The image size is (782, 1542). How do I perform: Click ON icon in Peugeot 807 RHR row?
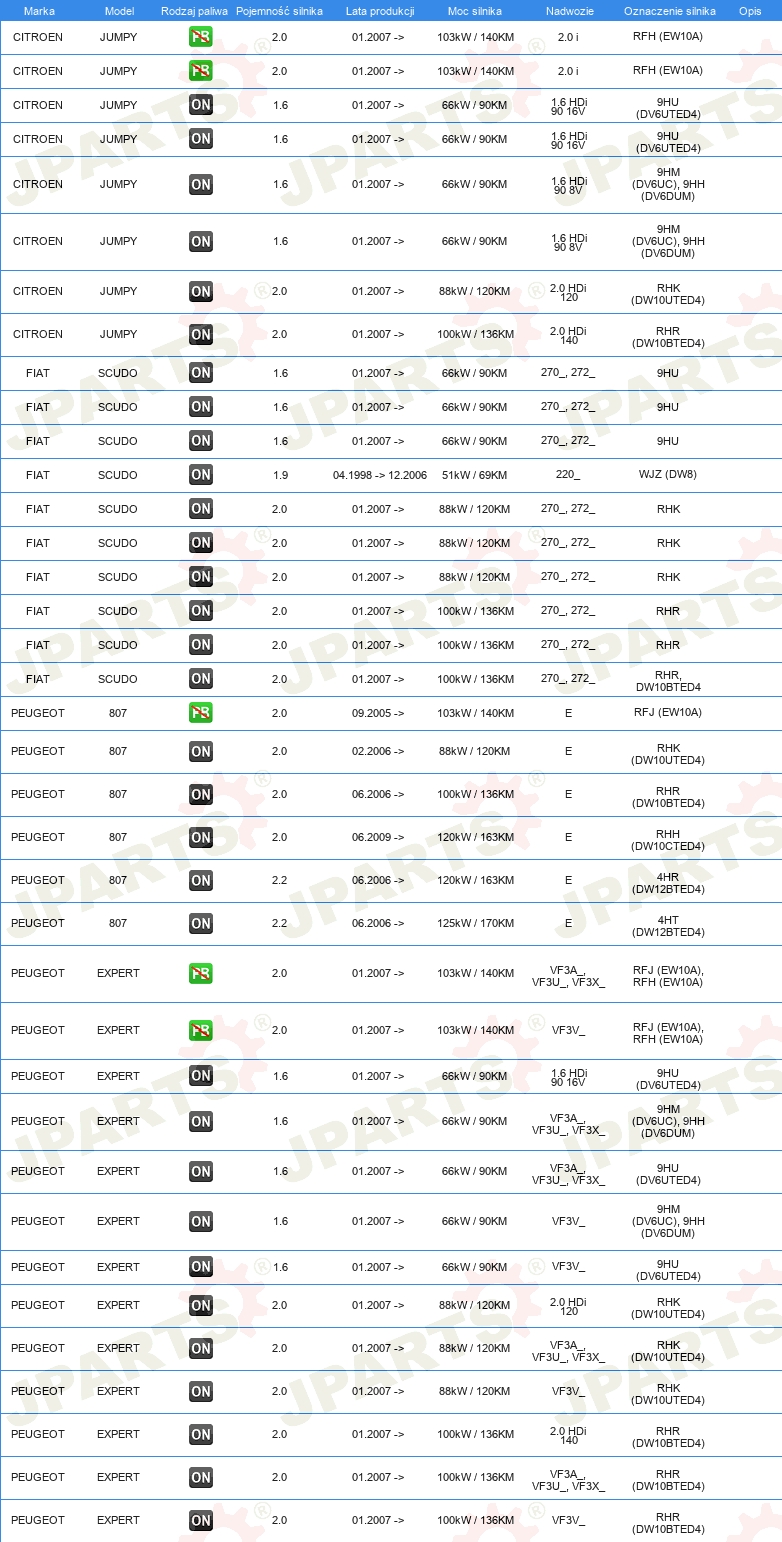click(x=201, y=795)
